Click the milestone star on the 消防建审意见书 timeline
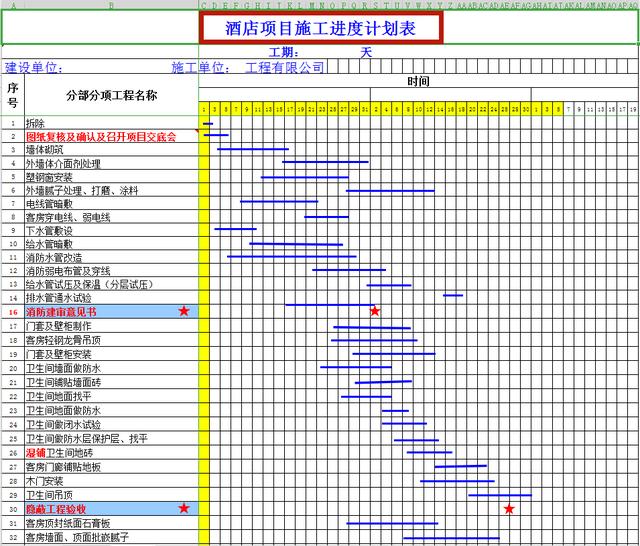Screen dimensions: 640x546 [375, 311]
